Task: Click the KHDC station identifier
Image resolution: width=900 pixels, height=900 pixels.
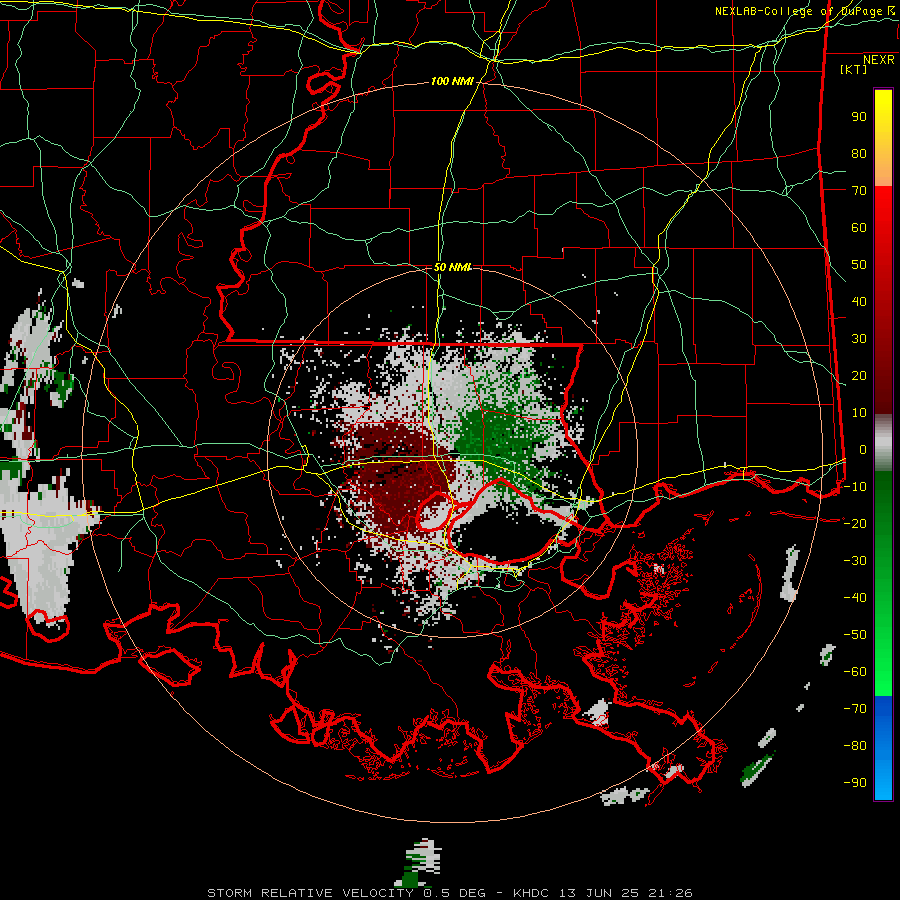Action: click(x=532, y=893)
